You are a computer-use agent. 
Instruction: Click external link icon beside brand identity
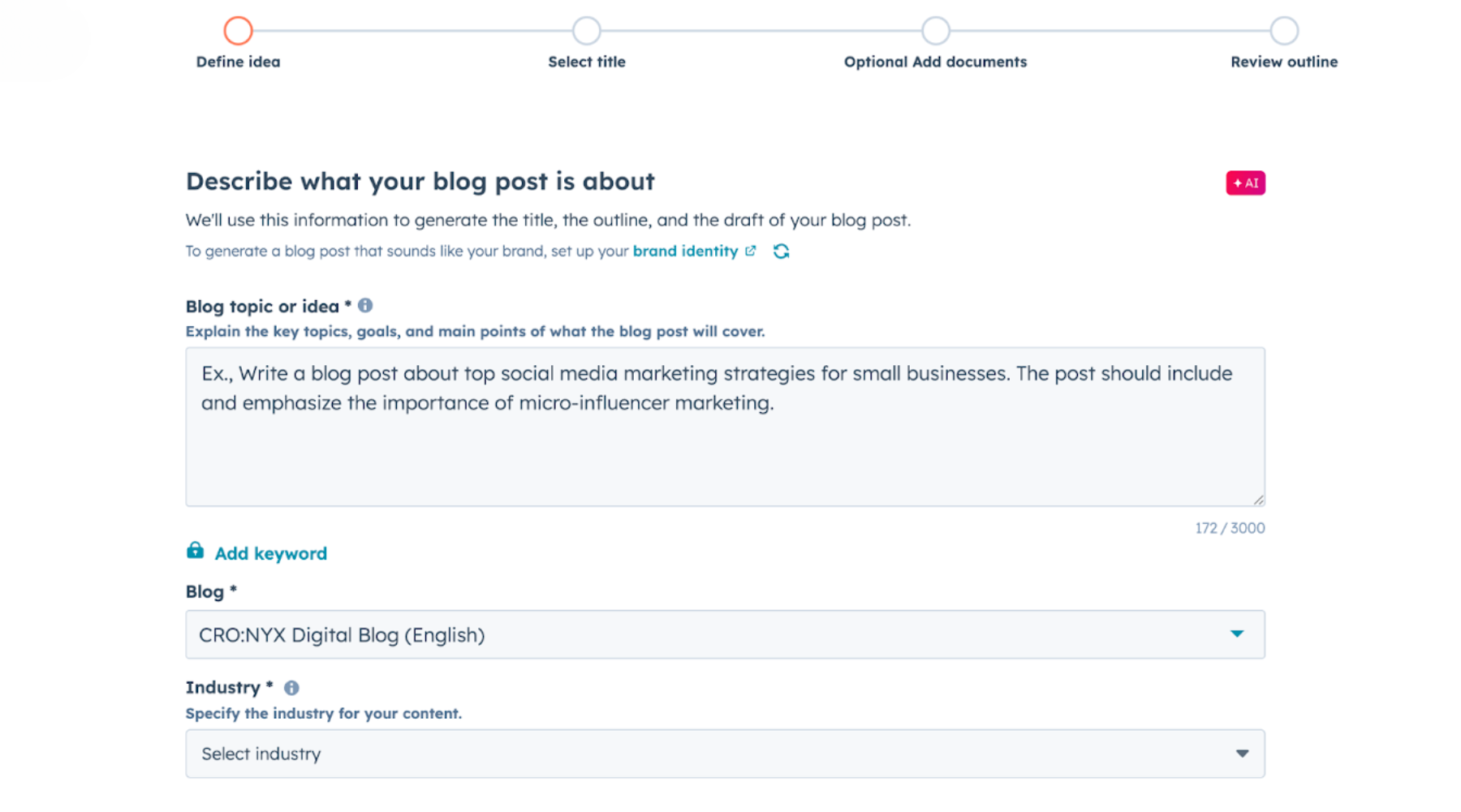tap(751, 251)
